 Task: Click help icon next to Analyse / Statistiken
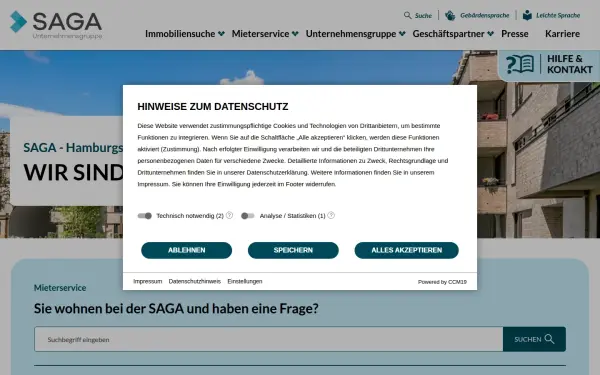[x=331, y=215]
